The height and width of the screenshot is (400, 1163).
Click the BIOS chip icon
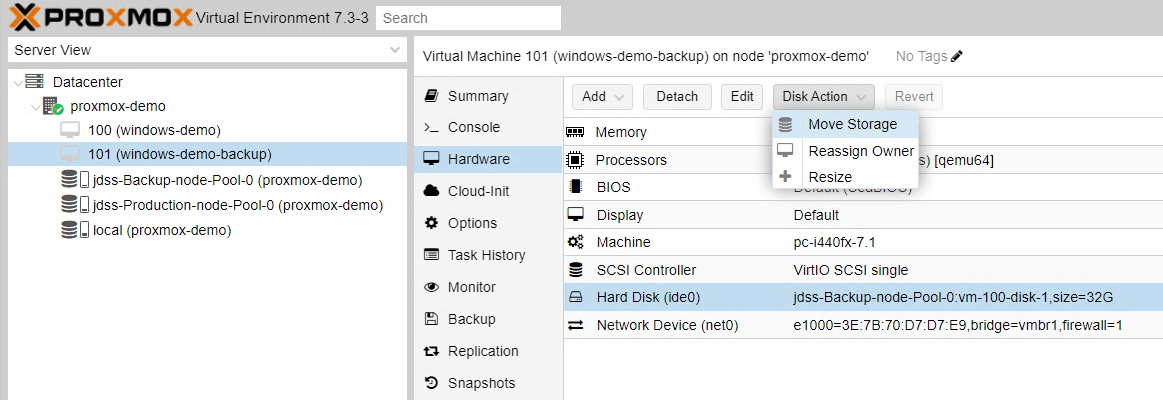click(x=575, y=187)
